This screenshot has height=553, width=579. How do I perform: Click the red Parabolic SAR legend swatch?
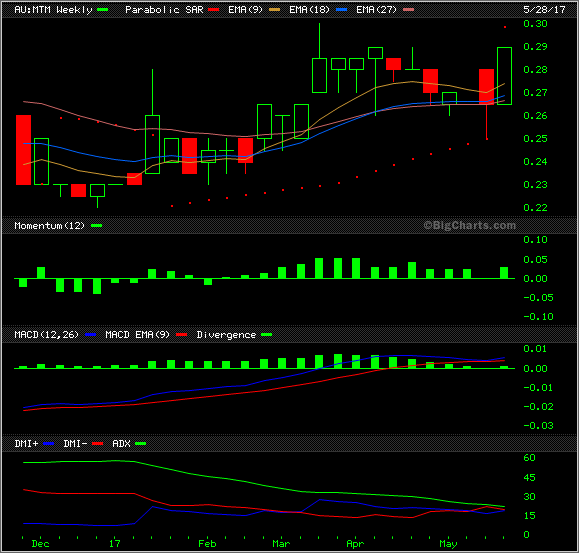pos(213,10)
